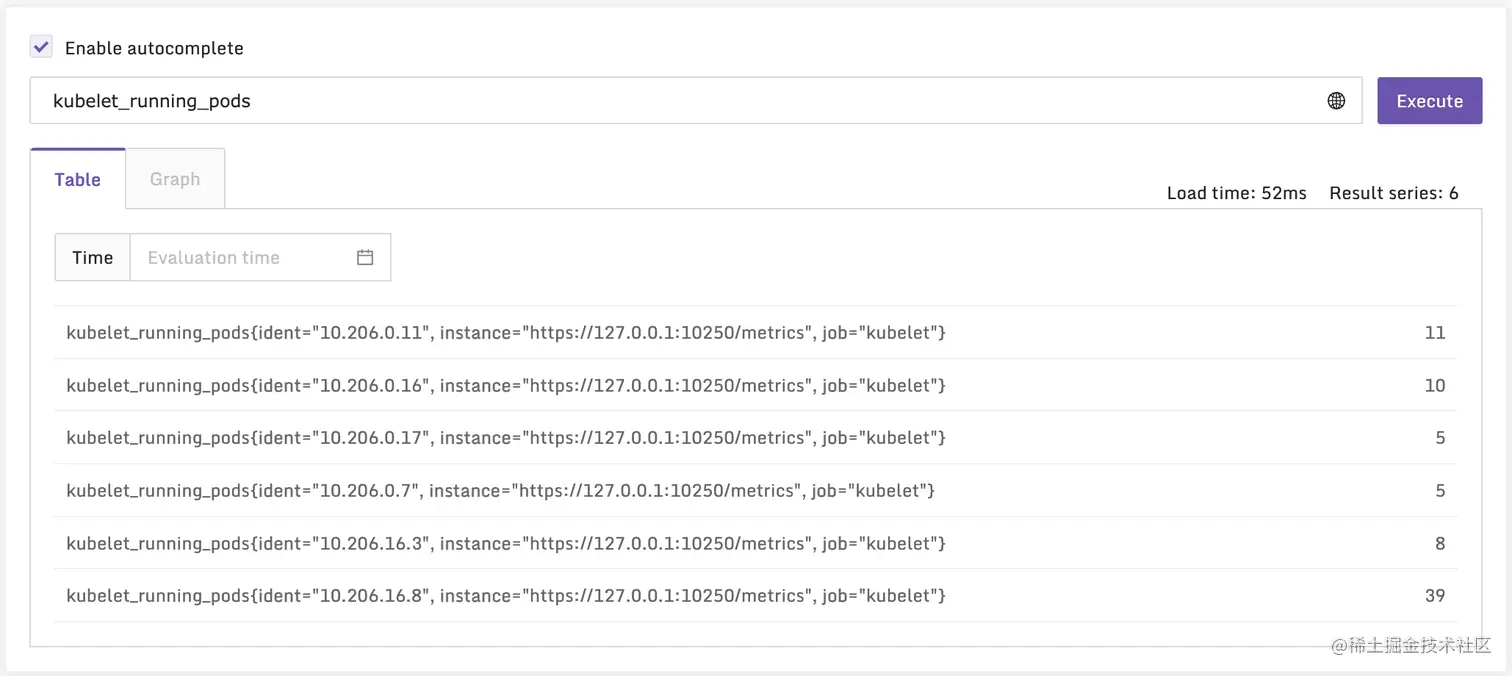Click the Execute button
The image size is (1512, 676).
coord(1429,100)
